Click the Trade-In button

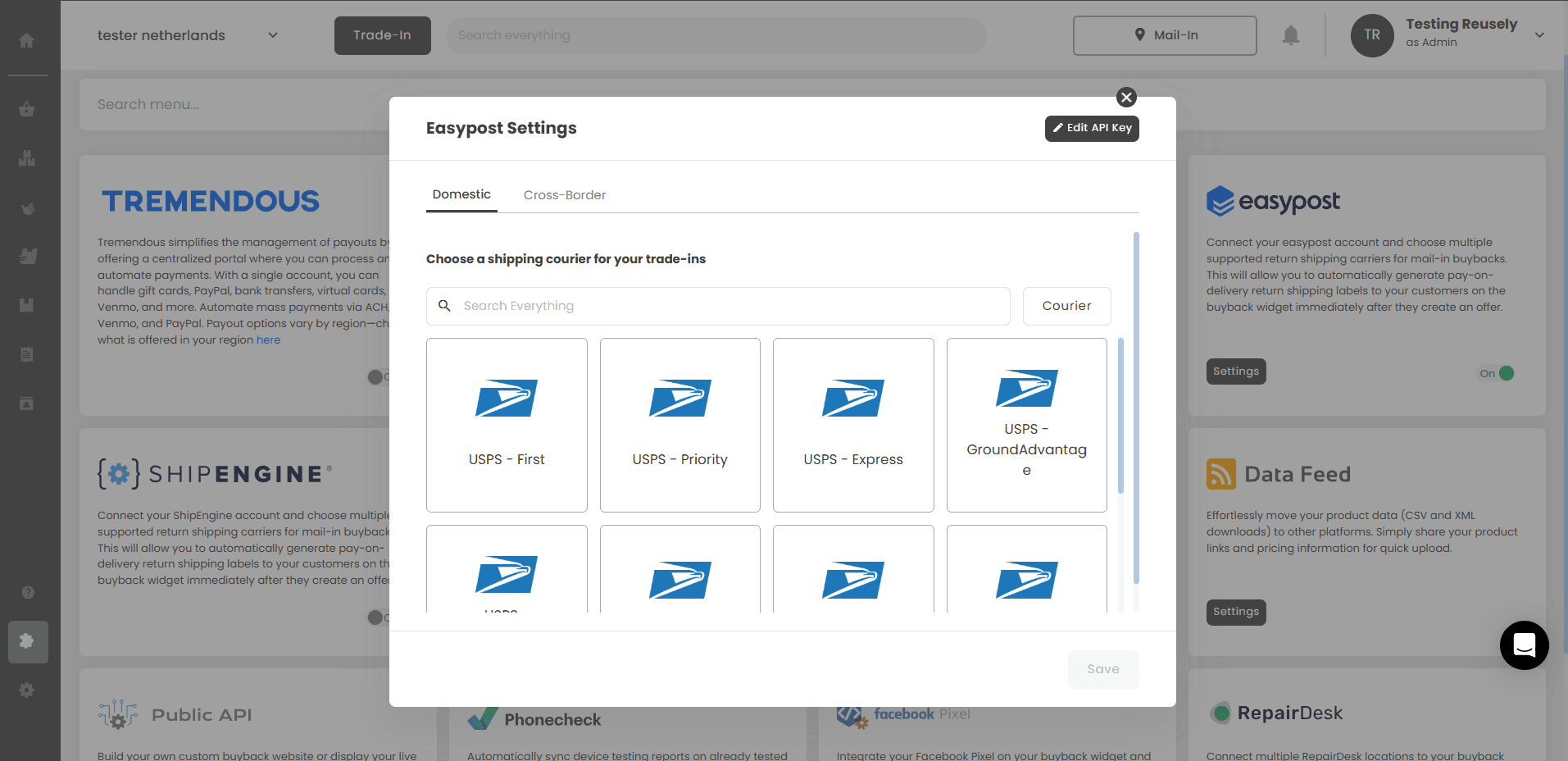coord(383,35)
